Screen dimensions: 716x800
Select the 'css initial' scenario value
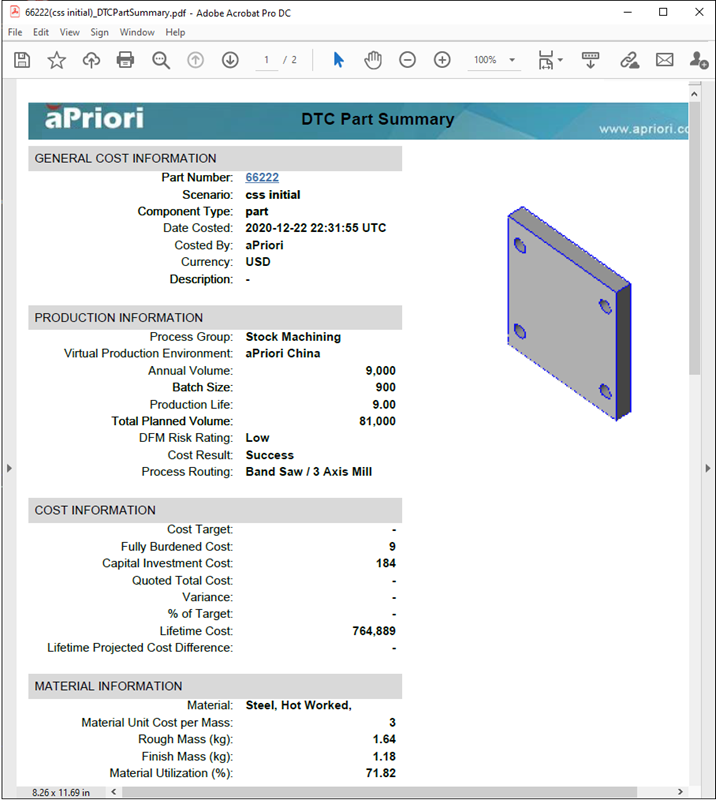[x=273, y=195]
